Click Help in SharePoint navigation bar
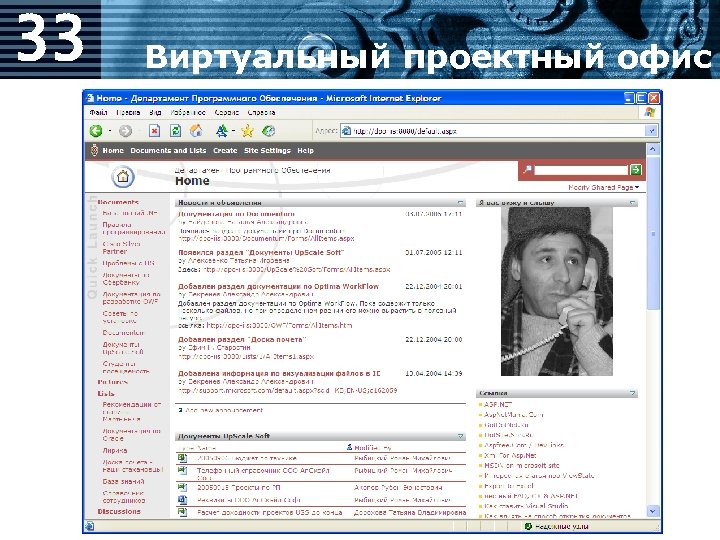 click(305, 151)
